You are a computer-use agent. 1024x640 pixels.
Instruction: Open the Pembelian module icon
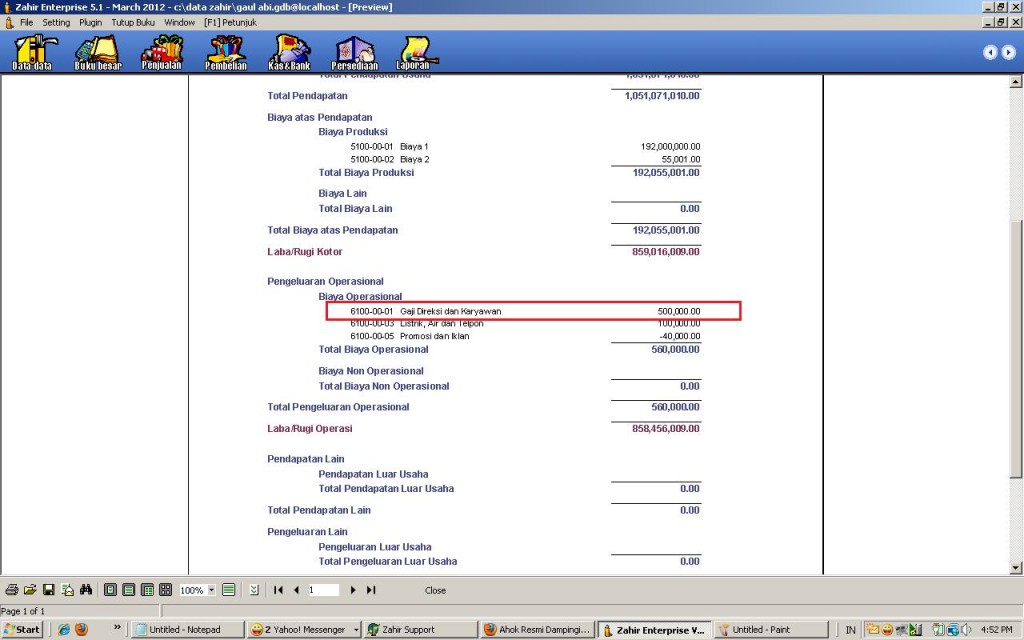(x=226, y=52)
